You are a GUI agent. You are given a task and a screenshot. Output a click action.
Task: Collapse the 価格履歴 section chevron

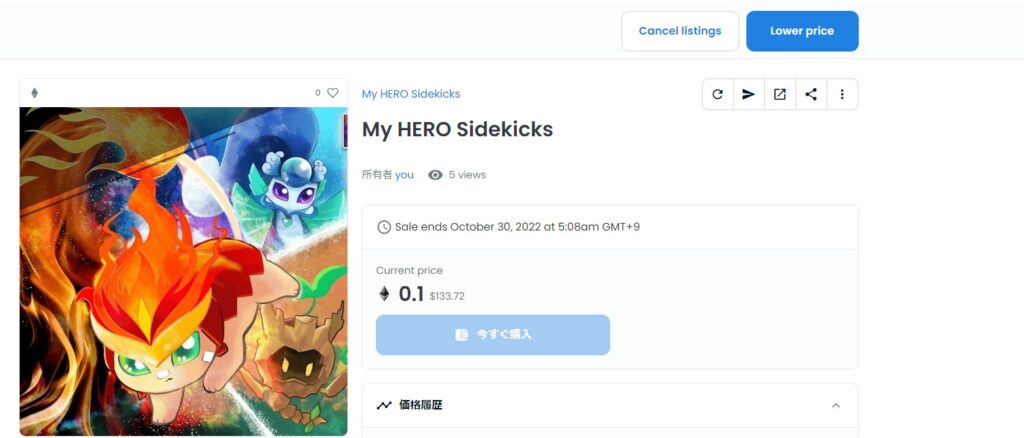point(836,405)
